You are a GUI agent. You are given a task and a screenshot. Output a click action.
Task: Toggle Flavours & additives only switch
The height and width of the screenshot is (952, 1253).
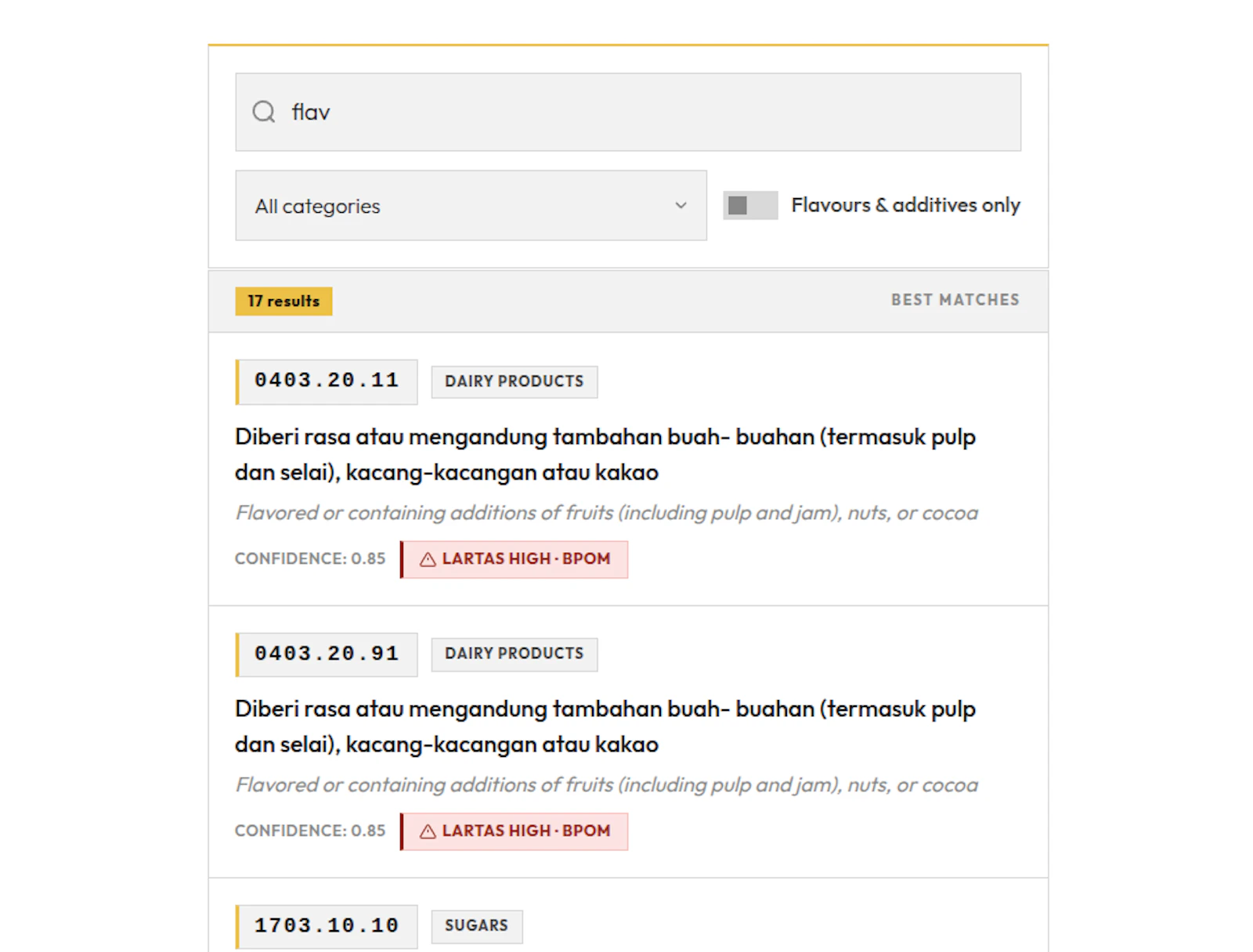[x=749, y=205]
